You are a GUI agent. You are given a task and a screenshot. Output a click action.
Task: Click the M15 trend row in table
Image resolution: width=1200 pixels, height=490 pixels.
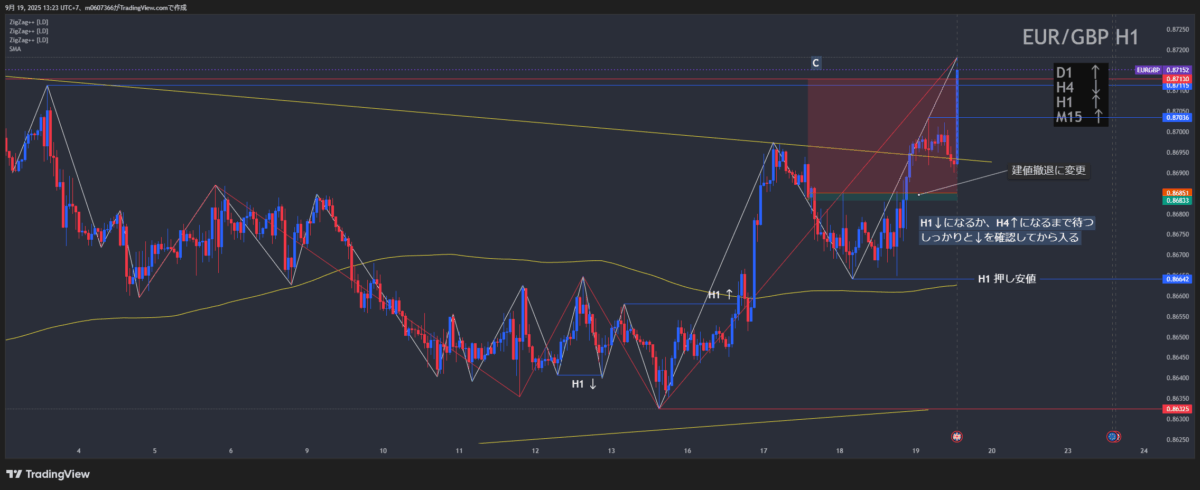1081,118
